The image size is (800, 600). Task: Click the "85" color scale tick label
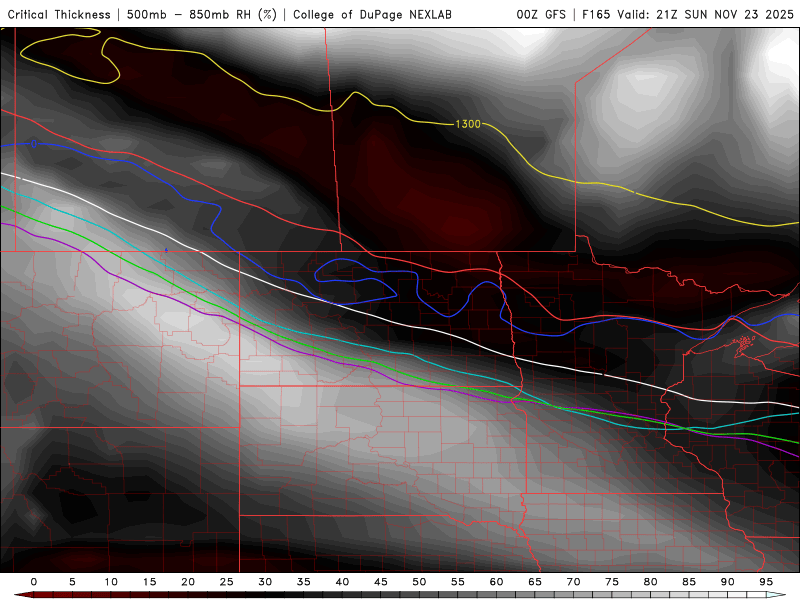689,582
